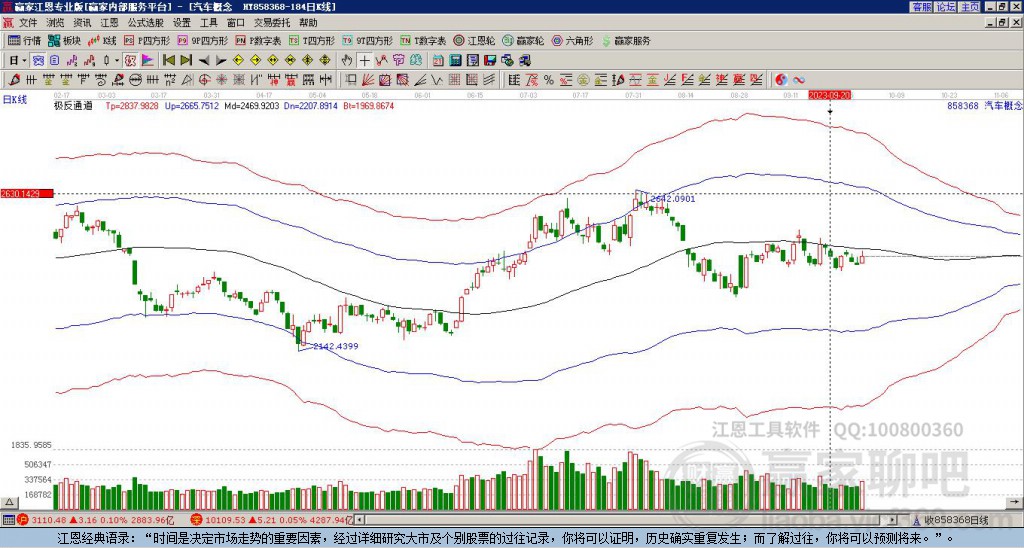Toggle the 权 adjustment button
Image resolution: width=1024 pixels, height=548 pixels.
coord(129,61)
